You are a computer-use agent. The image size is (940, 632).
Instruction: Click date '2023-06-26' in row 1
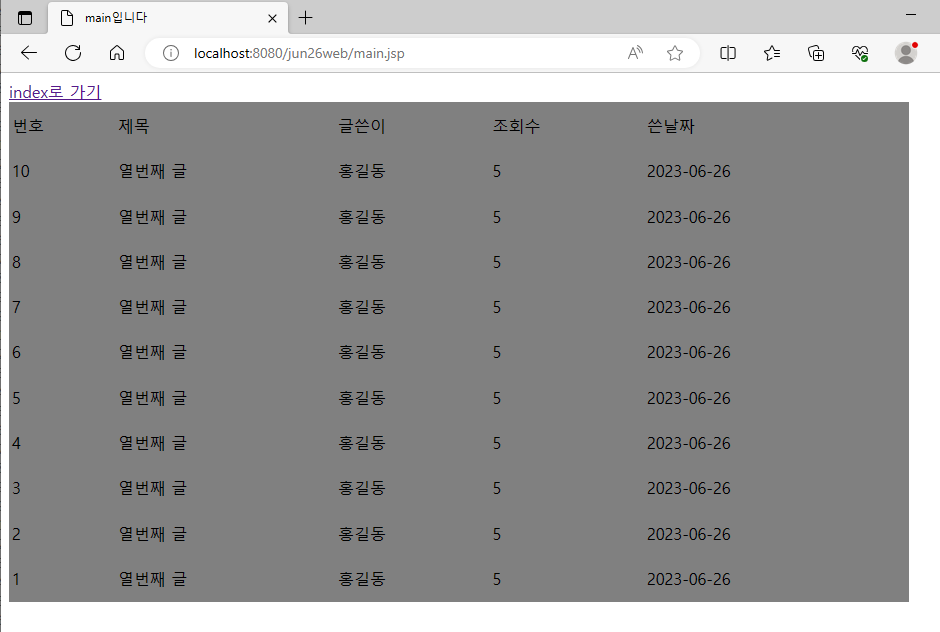point(689,579)
